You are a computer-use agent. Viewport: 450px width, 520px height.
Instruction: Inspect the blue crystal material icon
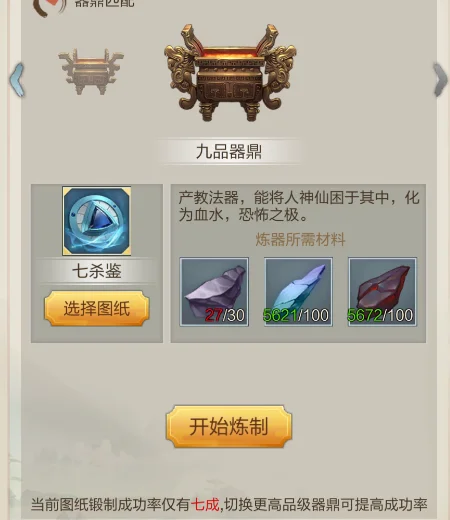[298, 292]
